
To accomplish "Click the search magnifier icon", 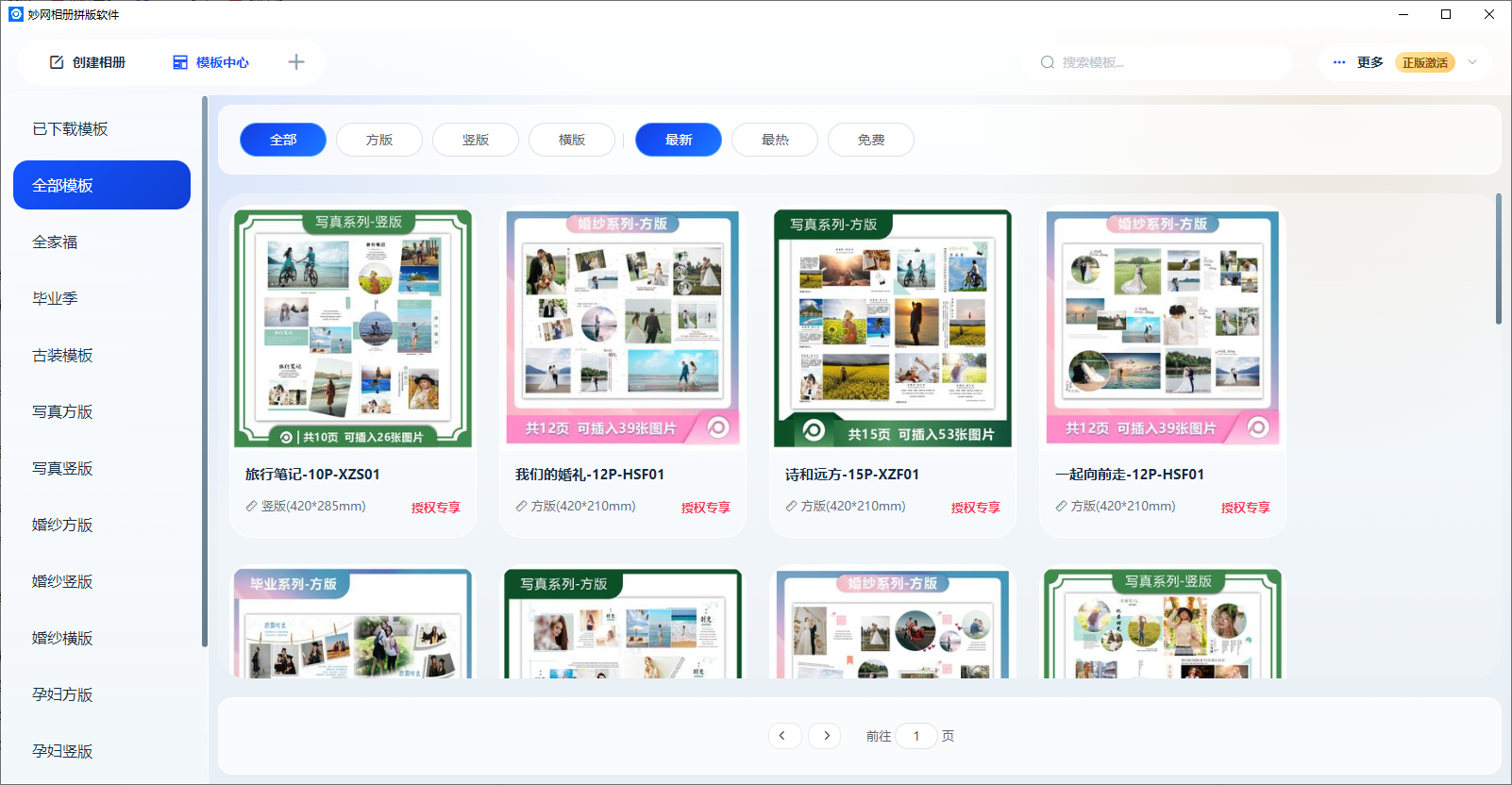I will click(x=1048, y=62).
